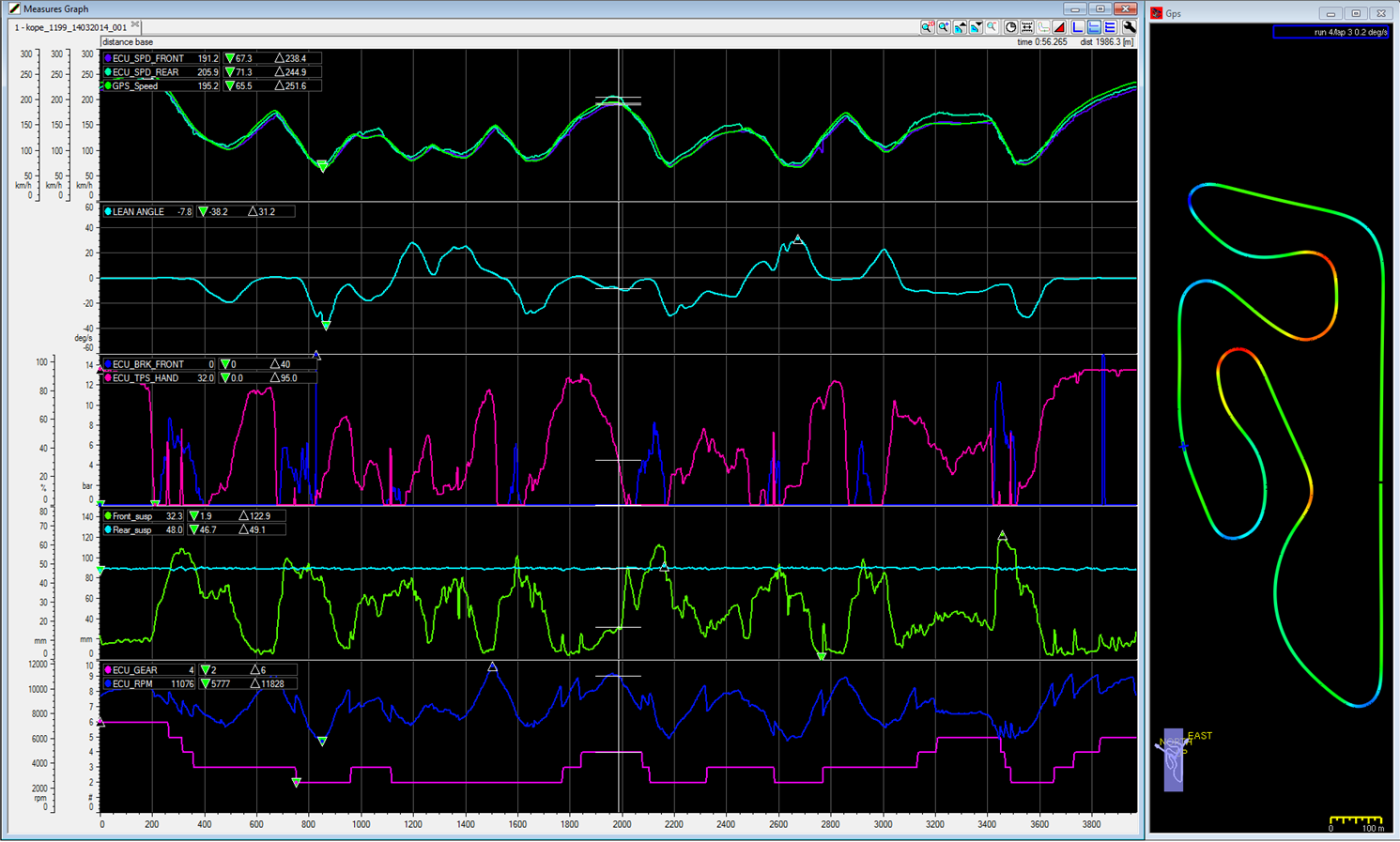Click the ECU_SPD_FRONT purple color dot
The width and height of the screenshot is (1400, 842).
(108, 58)
